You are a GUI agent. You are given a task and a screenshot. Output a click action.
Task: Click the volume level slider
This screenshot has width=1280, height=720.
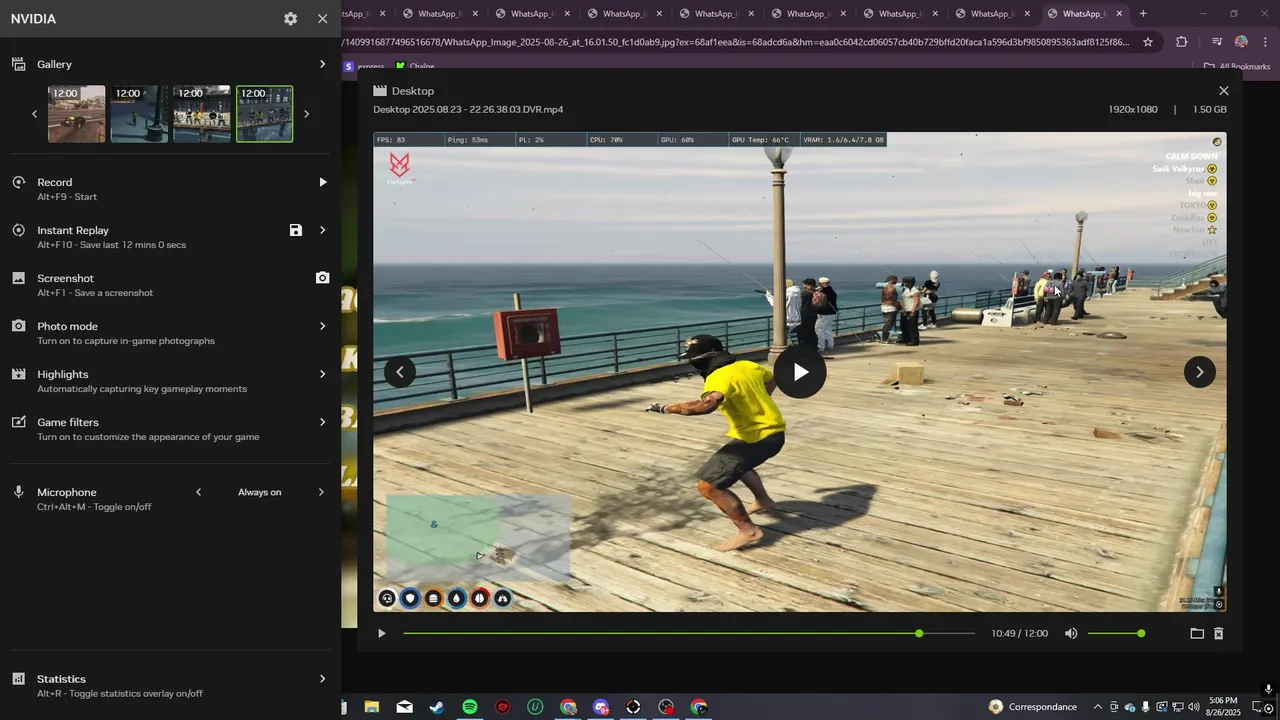point(1116,633)
